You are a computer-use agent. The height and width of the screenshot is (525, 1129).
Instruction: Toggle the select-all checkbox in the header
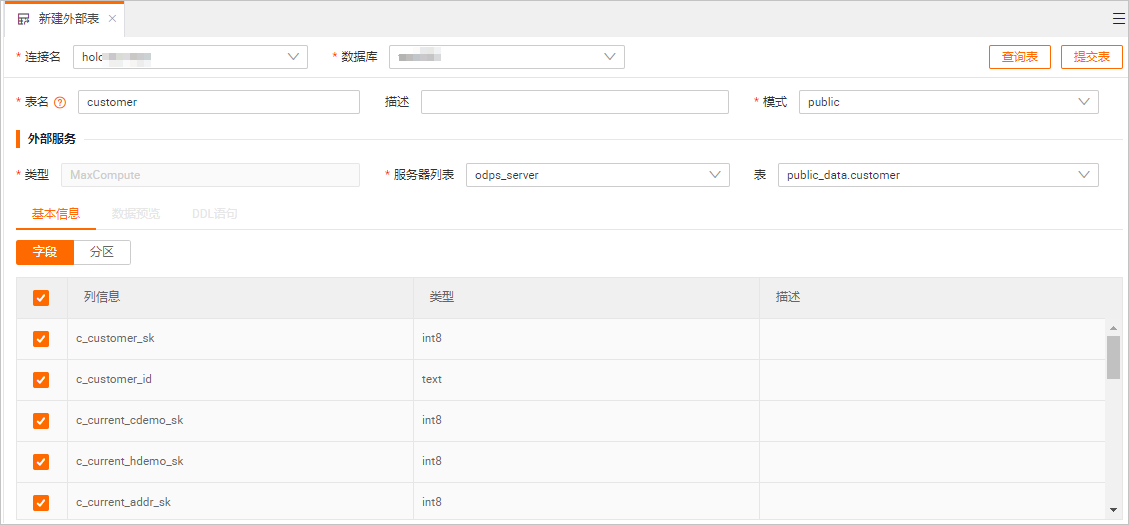point(41,297)
